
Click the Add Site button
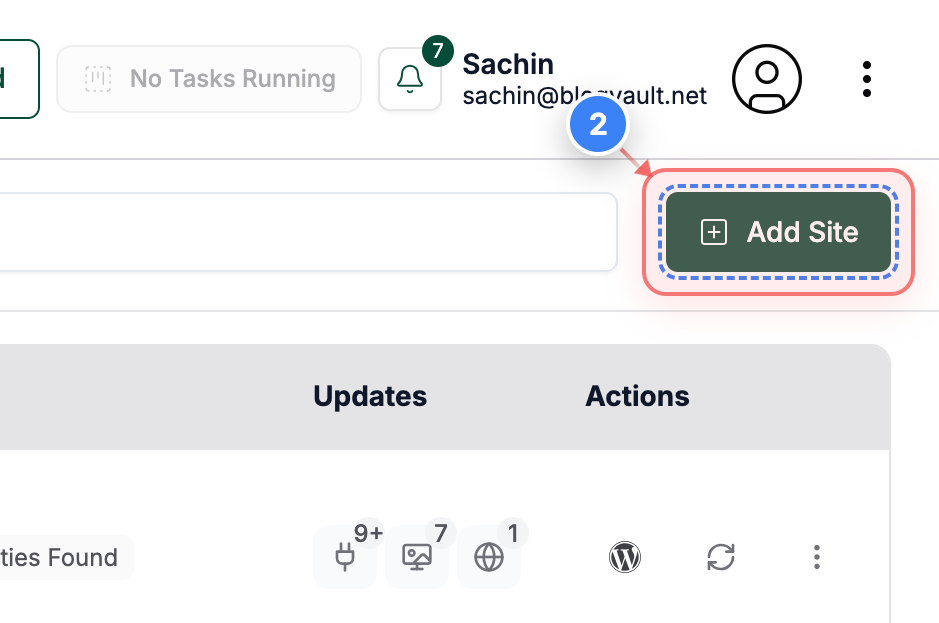(x=778, y=232)
